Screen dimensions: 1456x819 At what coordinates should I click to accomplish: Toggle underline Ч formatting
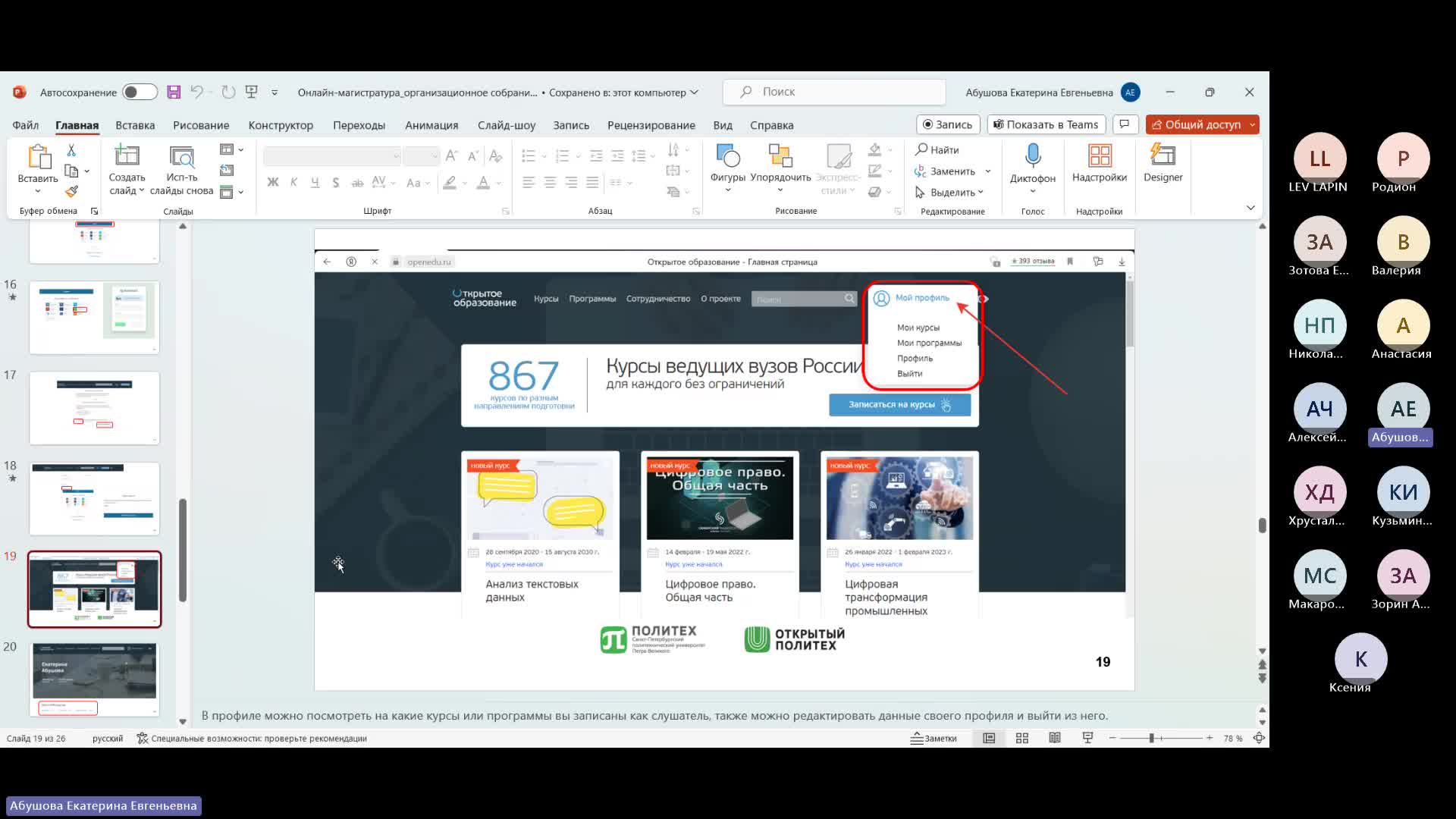315,183
